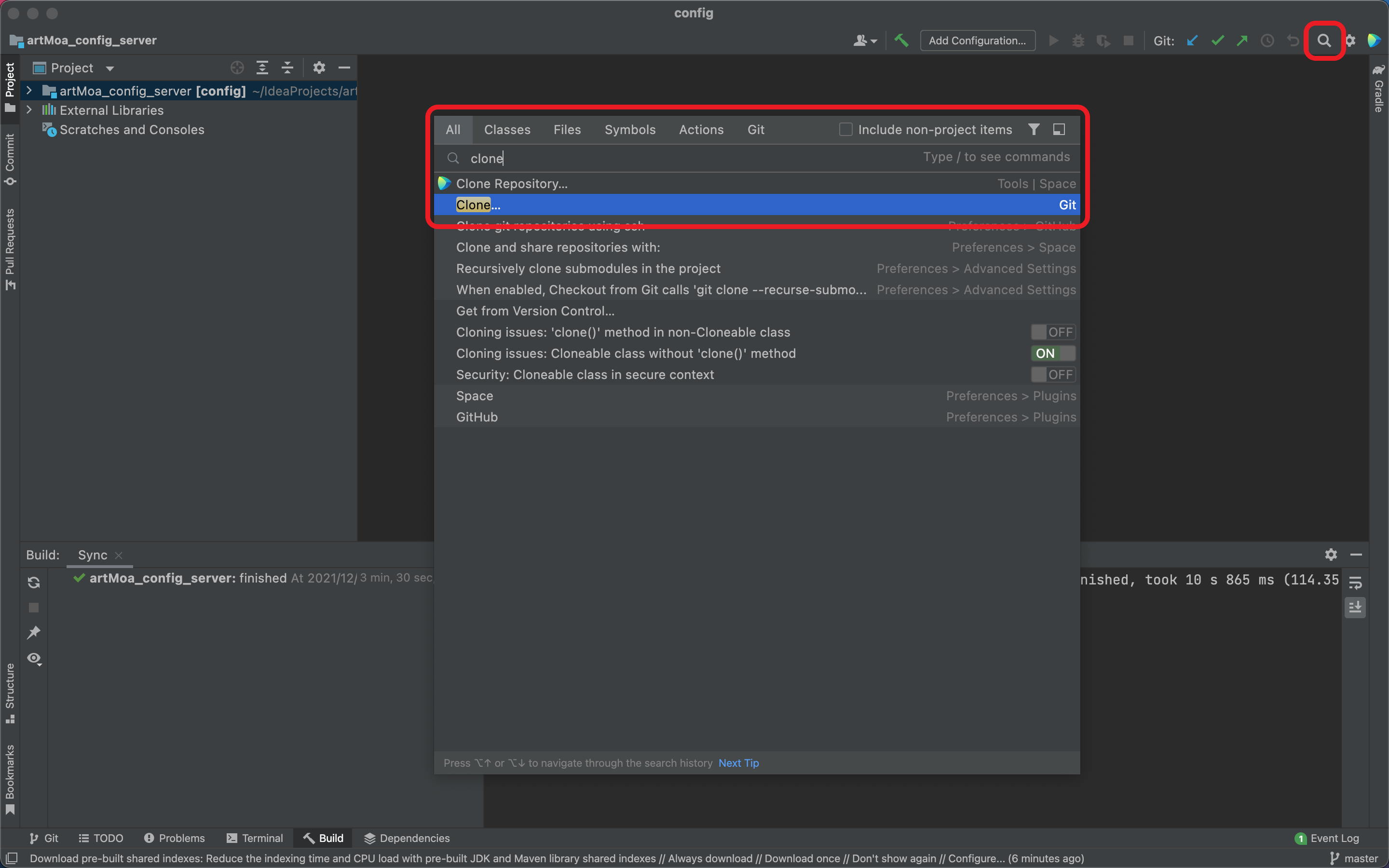Hide the Project tool window

pyautogui.click(x=344, y=68)
